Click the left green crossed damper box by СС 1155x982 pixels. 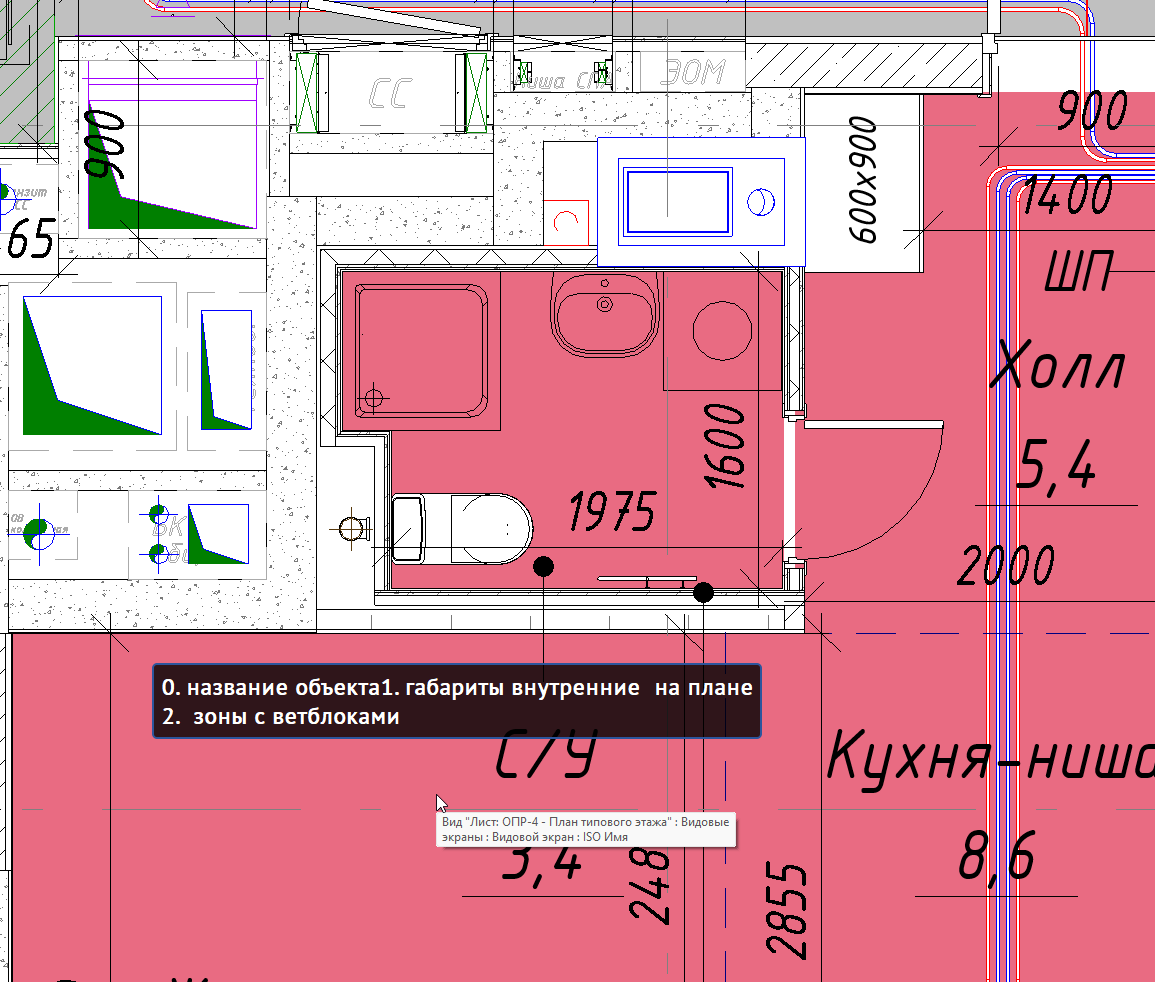point(306,91)
